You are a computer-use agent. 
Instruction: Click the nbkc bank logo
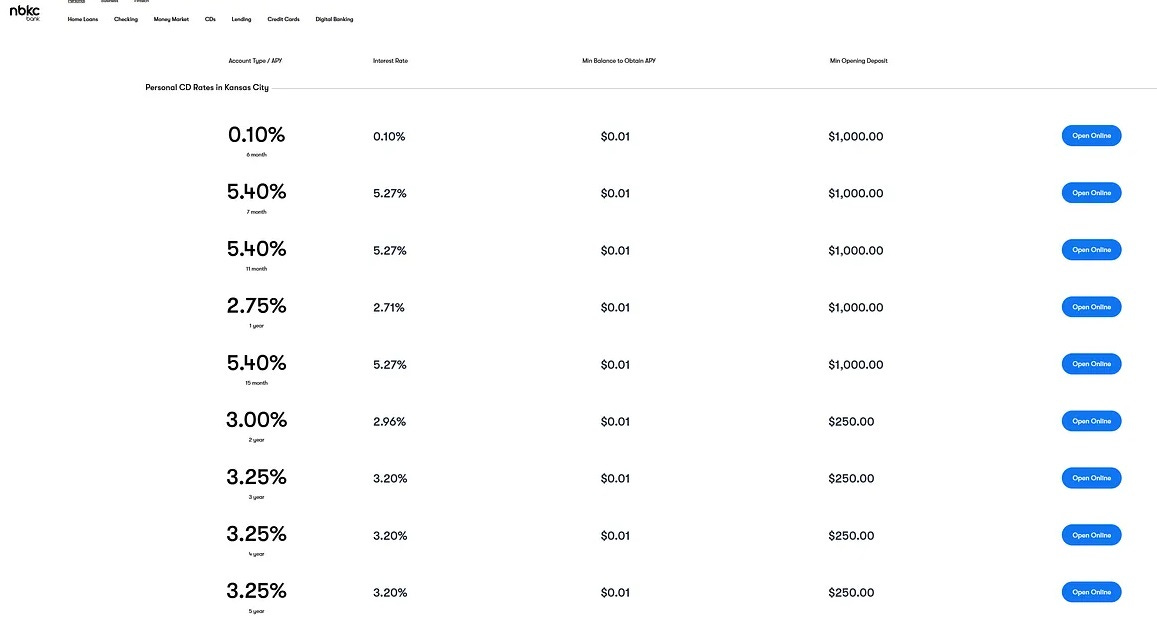pyautogui.click(x=24, y=13)
